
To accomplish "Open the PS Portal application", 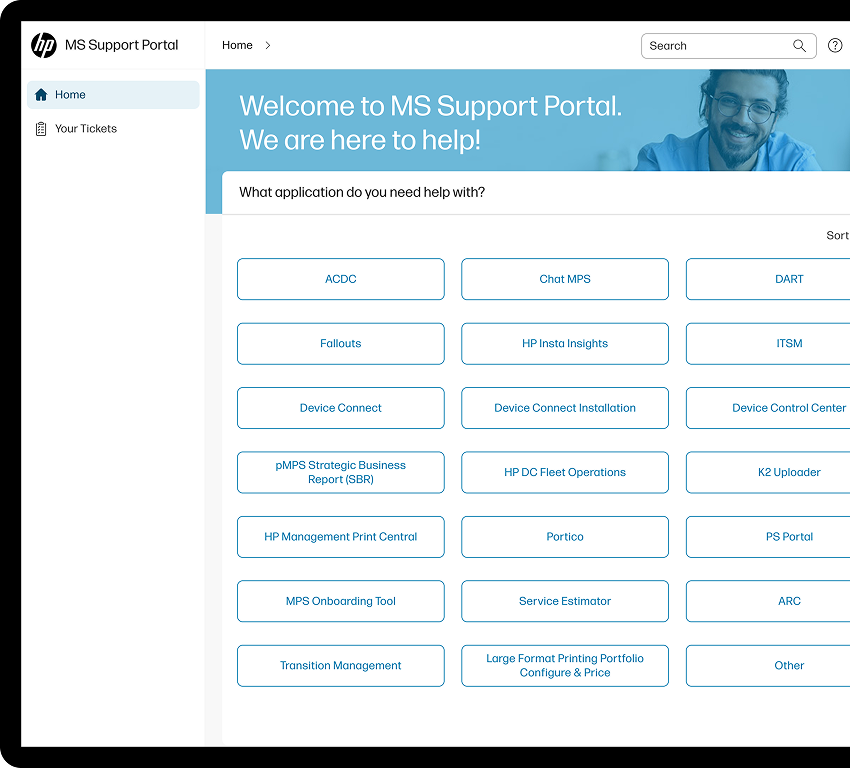I will coord(768,537).
